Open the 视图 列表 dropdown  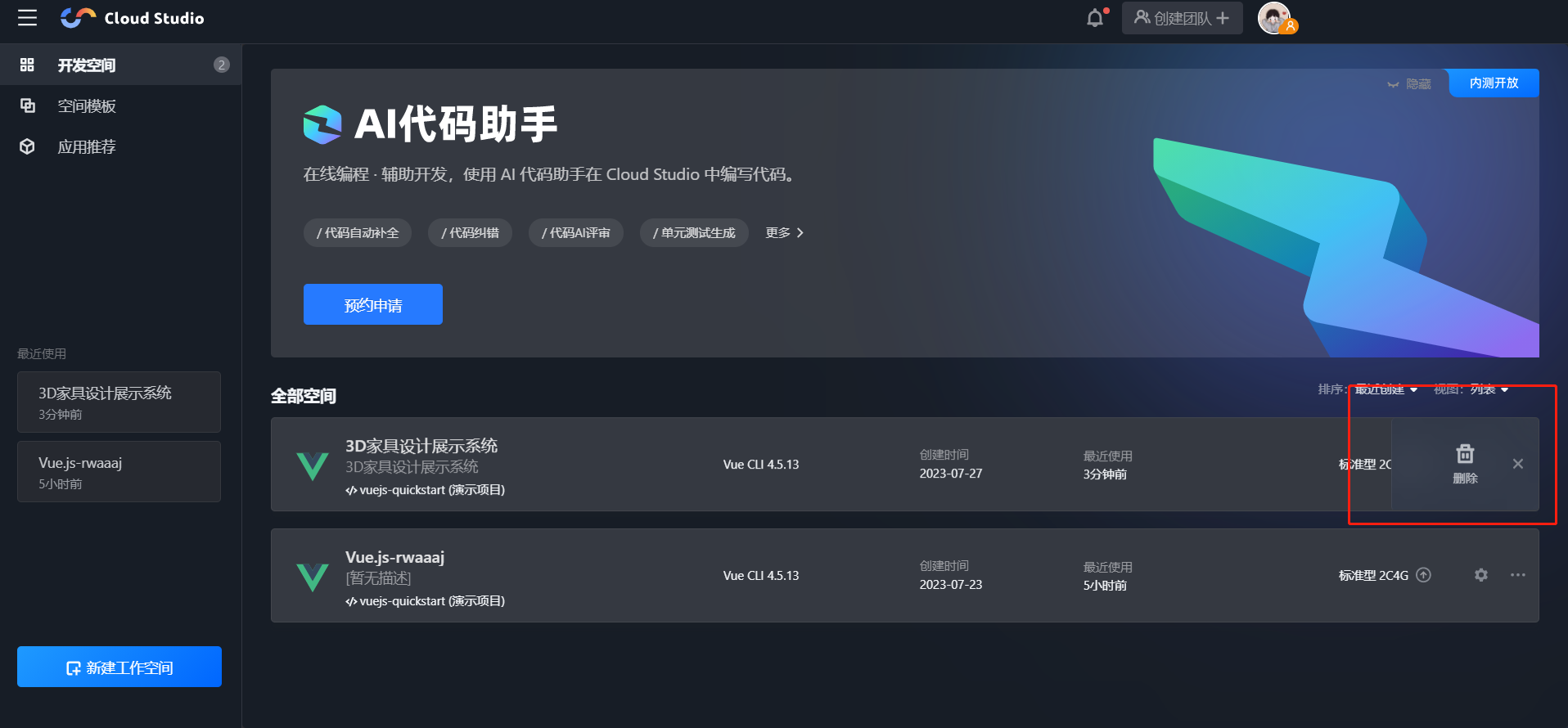(x=1489, y=389)
